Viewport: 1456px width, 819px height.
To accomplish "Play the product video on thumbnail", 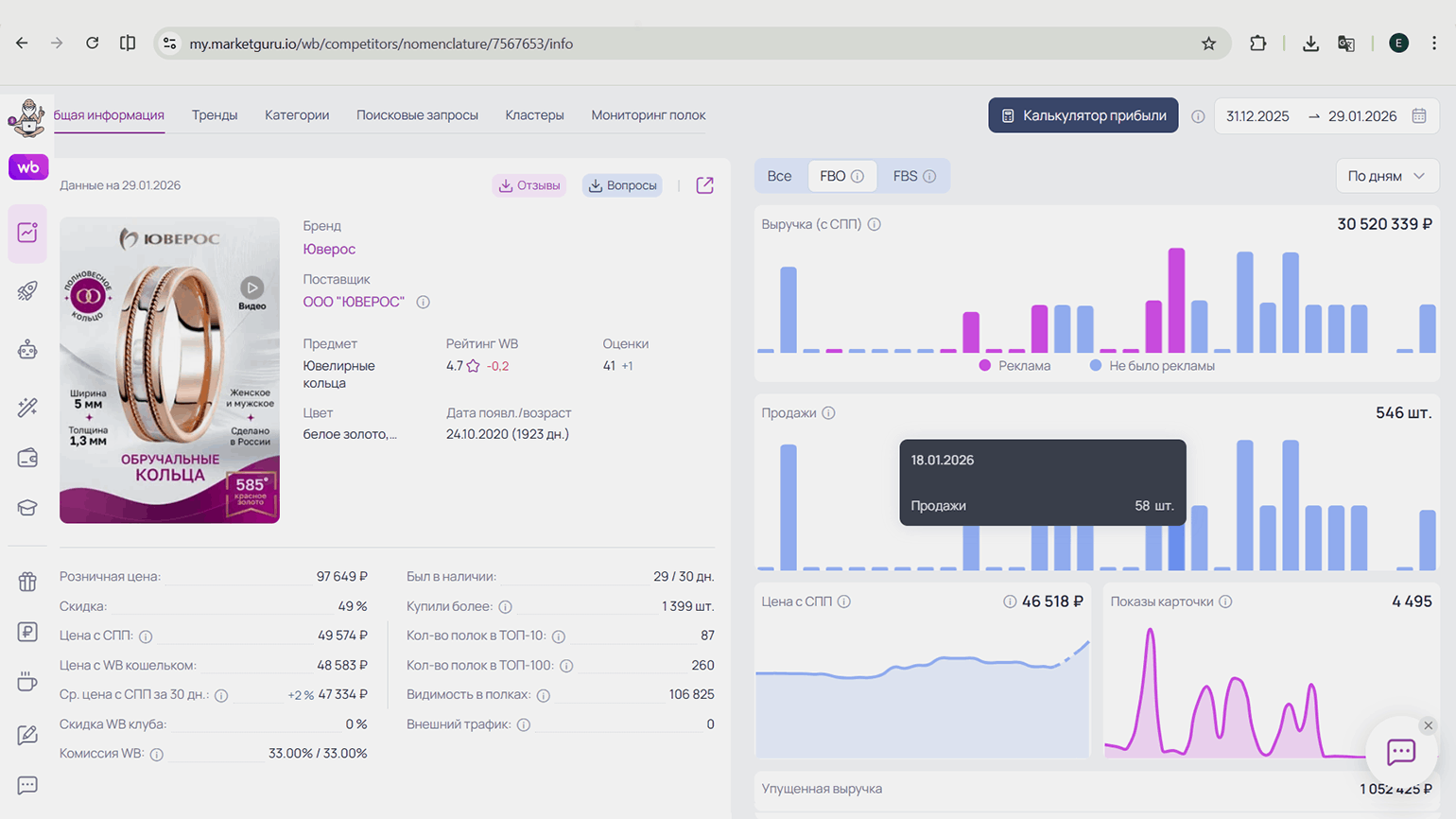I will [251, 288].
